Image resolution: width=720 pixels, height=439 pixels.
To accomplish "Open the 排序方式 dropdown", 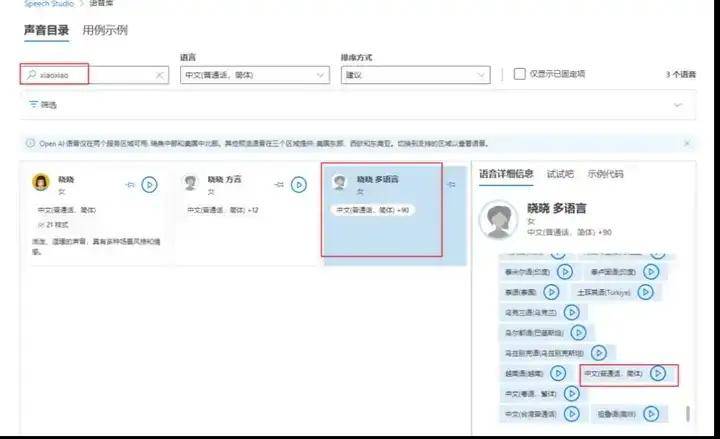I will pos(416,75).
